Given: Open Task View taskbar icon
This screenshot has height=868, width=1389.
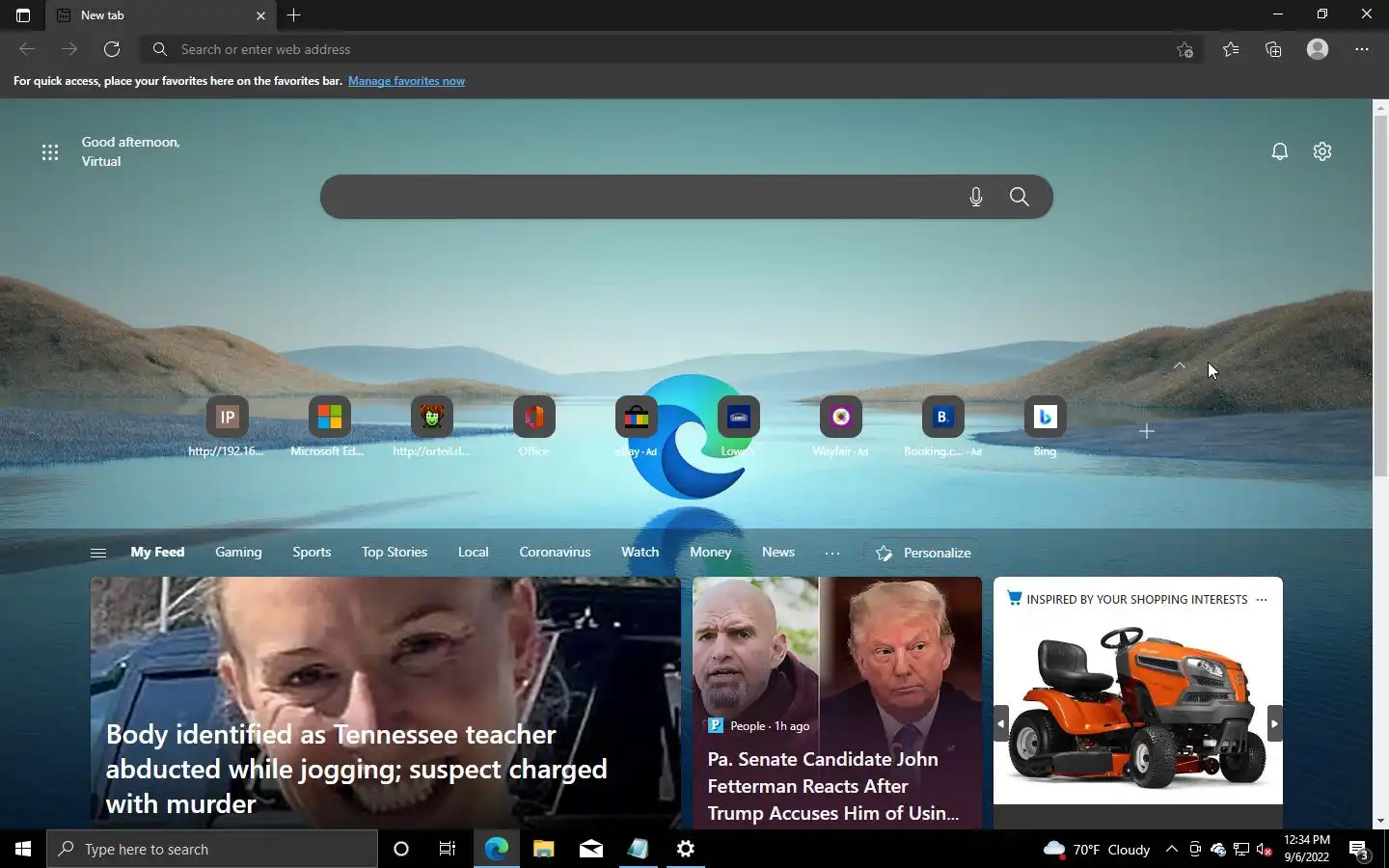Looking at the screenshot, I should click(x=447, y=849).
